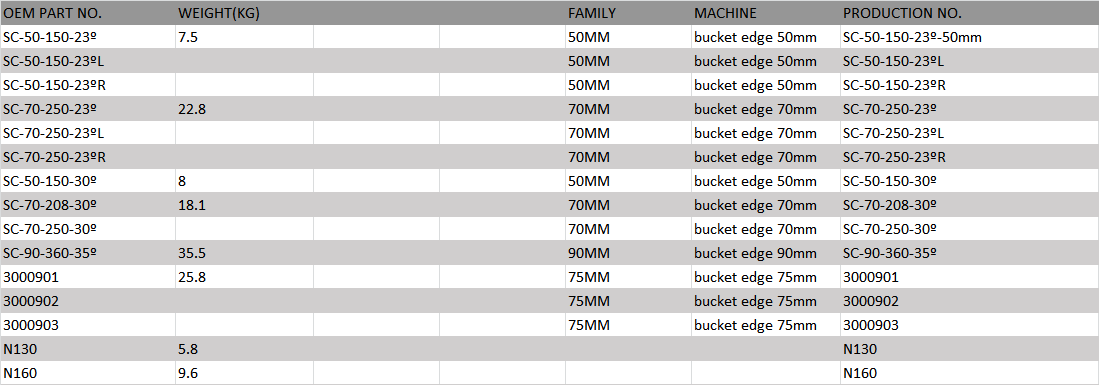Click the MACHINE column header

pos(765,13)
